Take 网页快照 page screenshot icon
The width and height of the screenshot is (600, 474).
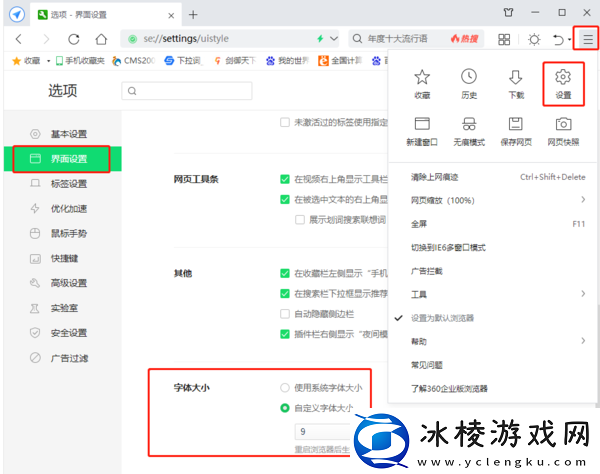pyautogui.click(x=563, y=132)
